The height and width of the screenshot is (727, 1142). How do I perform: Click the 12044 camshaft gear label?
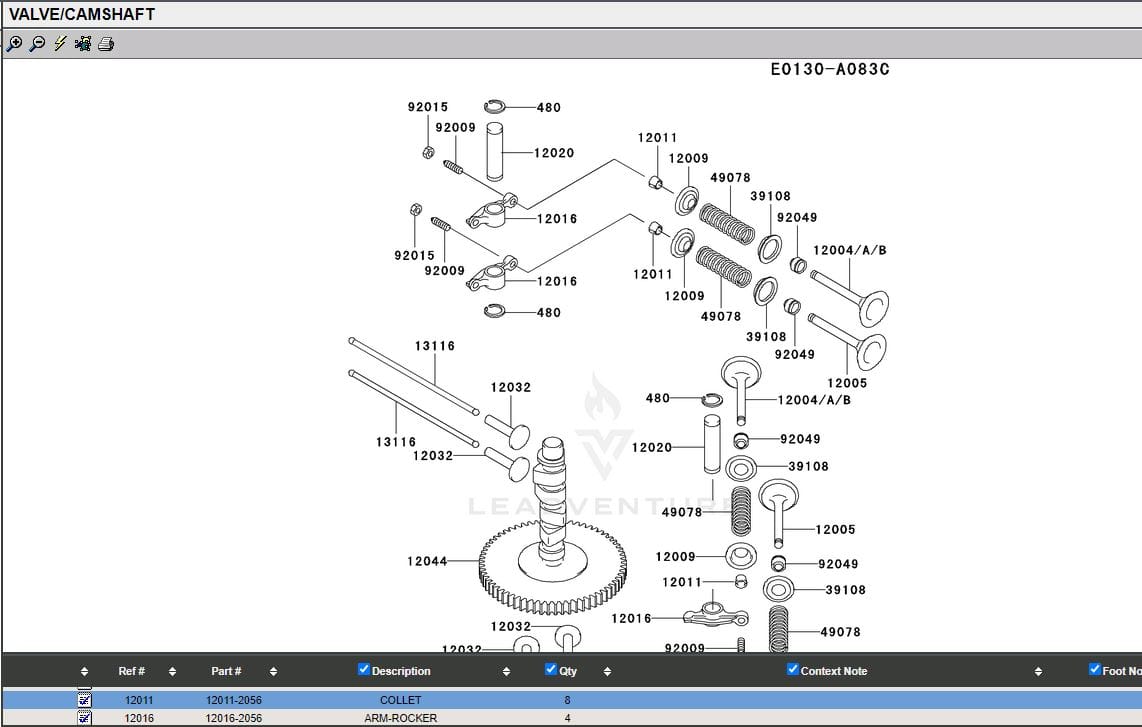(x=427, y=562)
